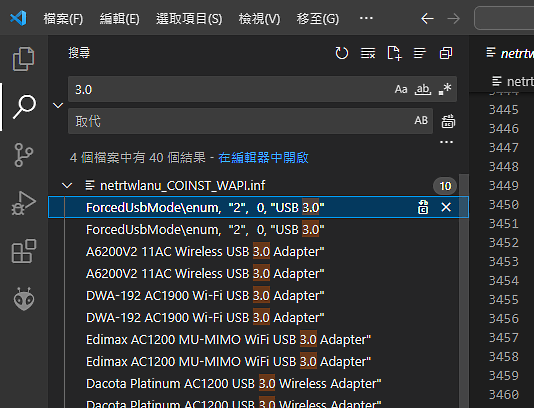
Task: Click the command center search box in title bar
Action: click(x=504, y=18)
